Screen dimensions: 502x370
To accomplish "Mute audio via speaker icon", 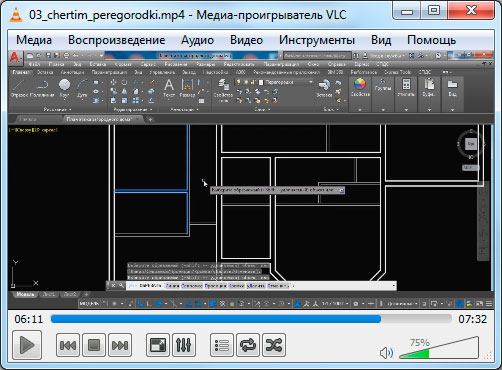I will tap(386, 353).
